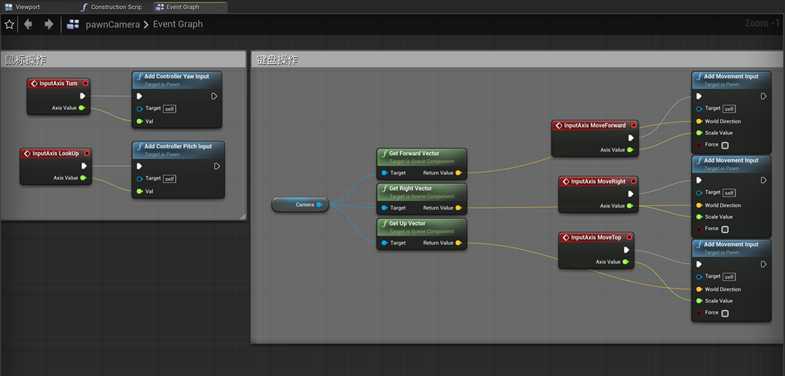
Task: Click the resize grip of the 鼠标操作 comment box
Action: (242, 216)
